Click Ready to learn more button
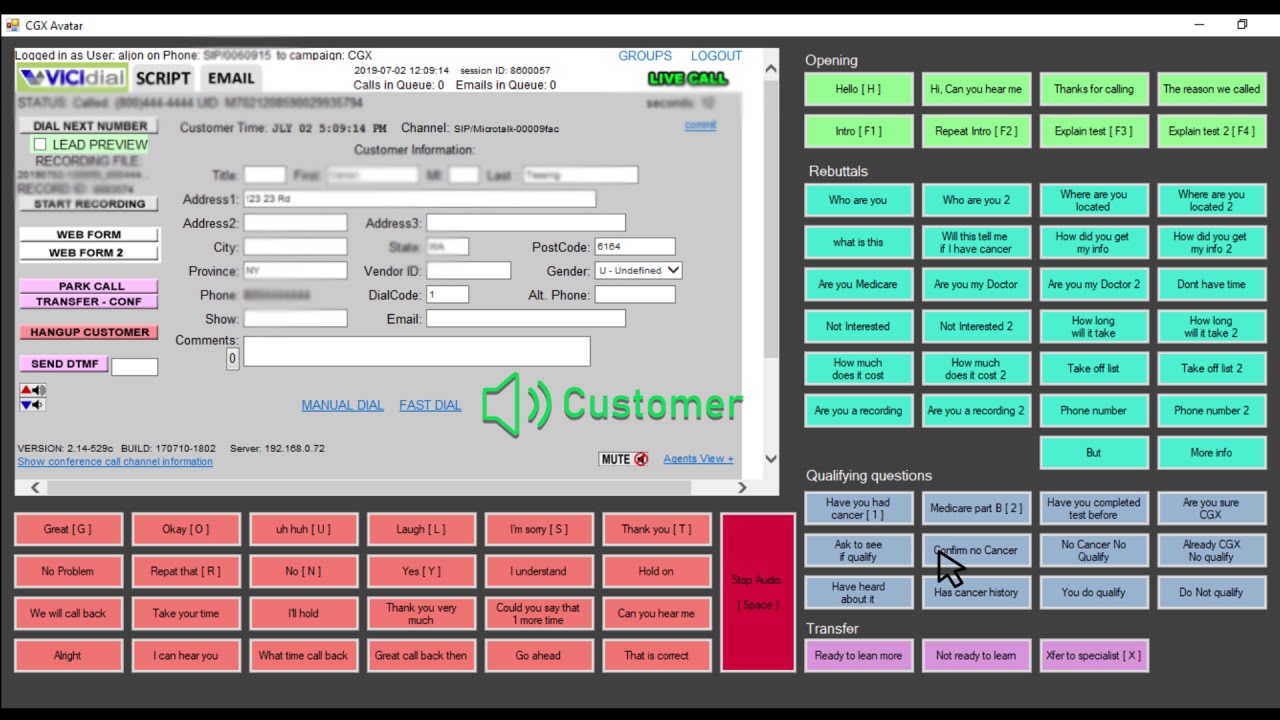 [858, 656]
